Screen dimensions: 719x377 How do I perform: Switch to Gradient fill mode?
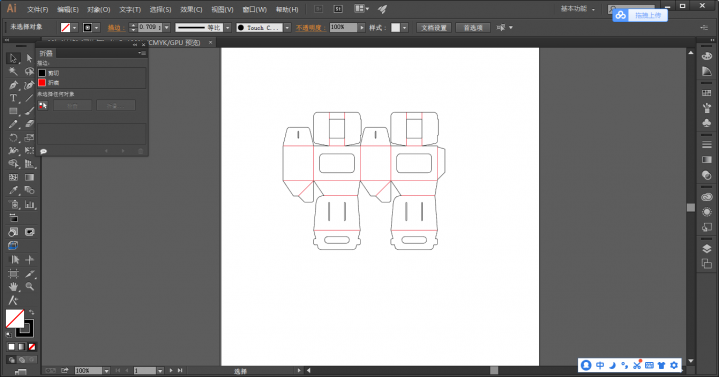(x=22, y=347)
